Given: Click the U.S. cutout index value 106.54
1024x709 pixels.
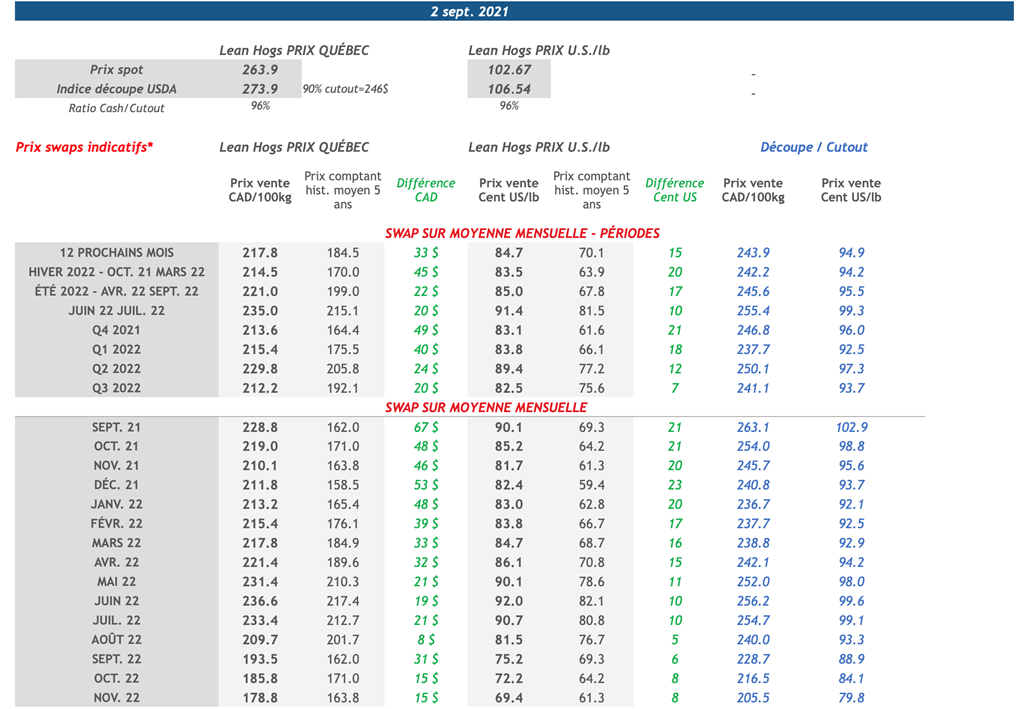Looking at the screenshot, I should [x=509, y=89].
